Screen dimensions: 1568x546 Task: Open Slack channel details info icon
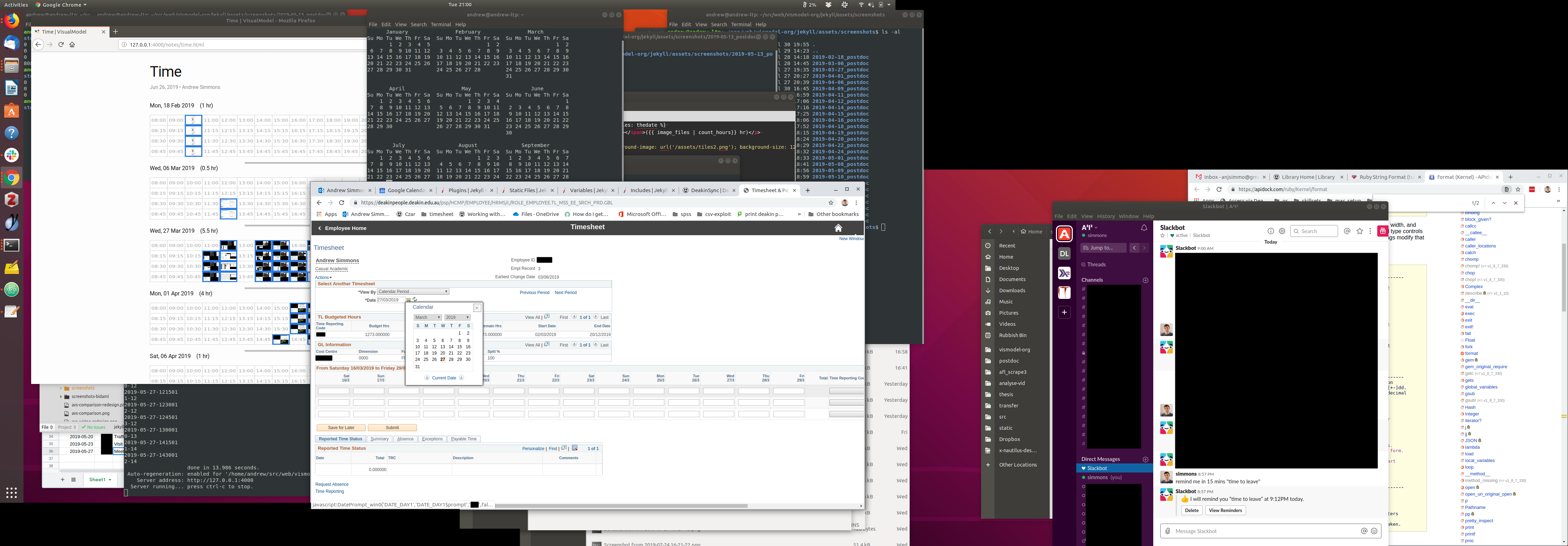[x=1270, y=231]
